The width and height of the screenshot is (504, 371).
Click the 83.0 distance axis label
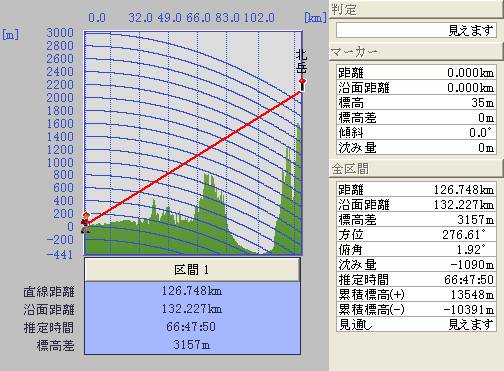227,17
